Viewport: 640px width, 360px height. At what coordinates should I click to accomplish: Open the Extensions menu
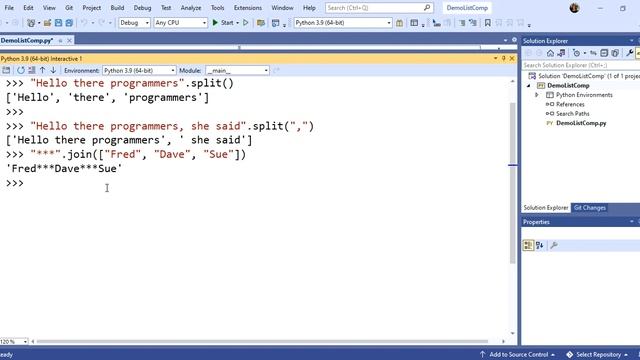(x=247, y=8)
